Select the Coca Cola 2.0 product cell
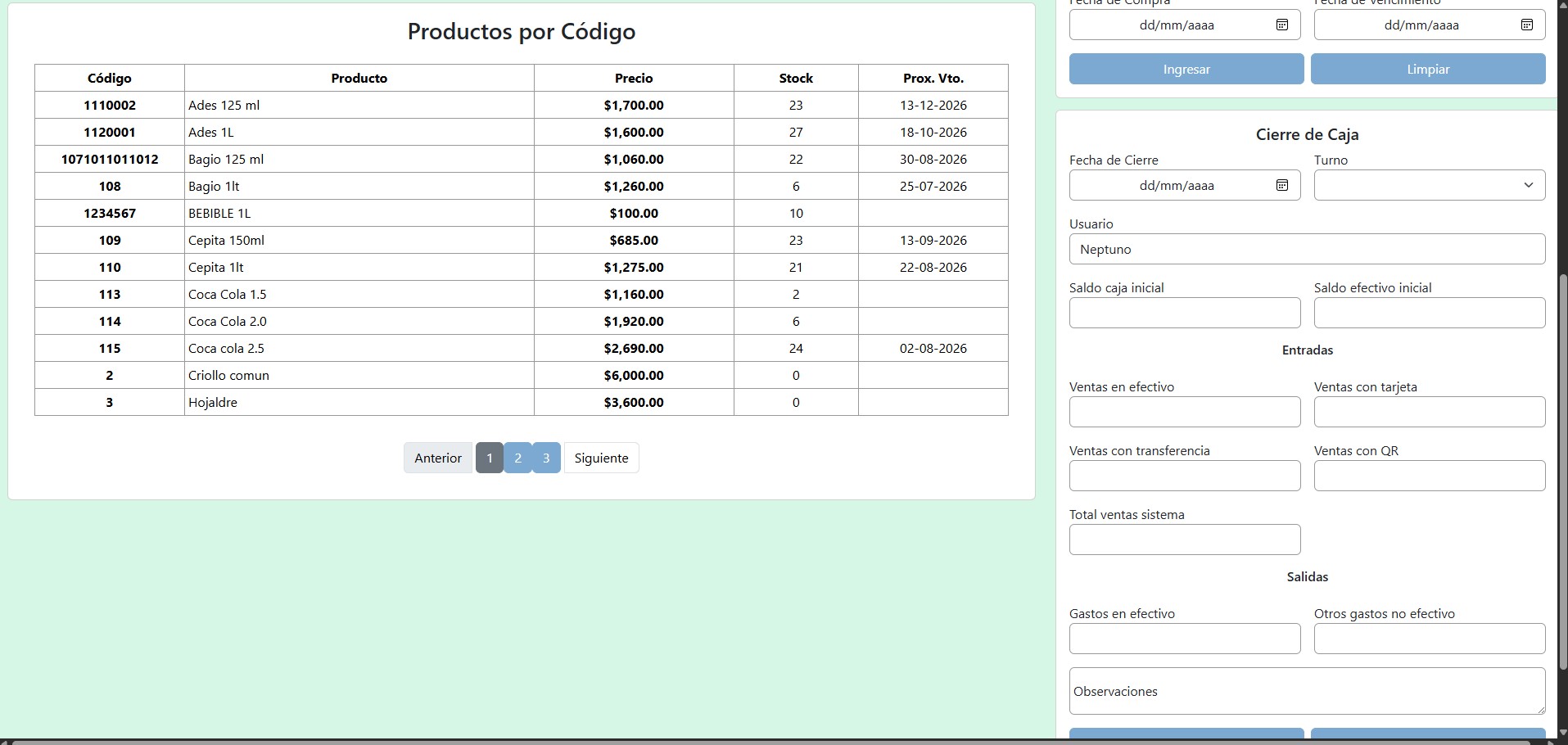Image resolution: width=1568 pixels, height=745 pixels. 359,321
